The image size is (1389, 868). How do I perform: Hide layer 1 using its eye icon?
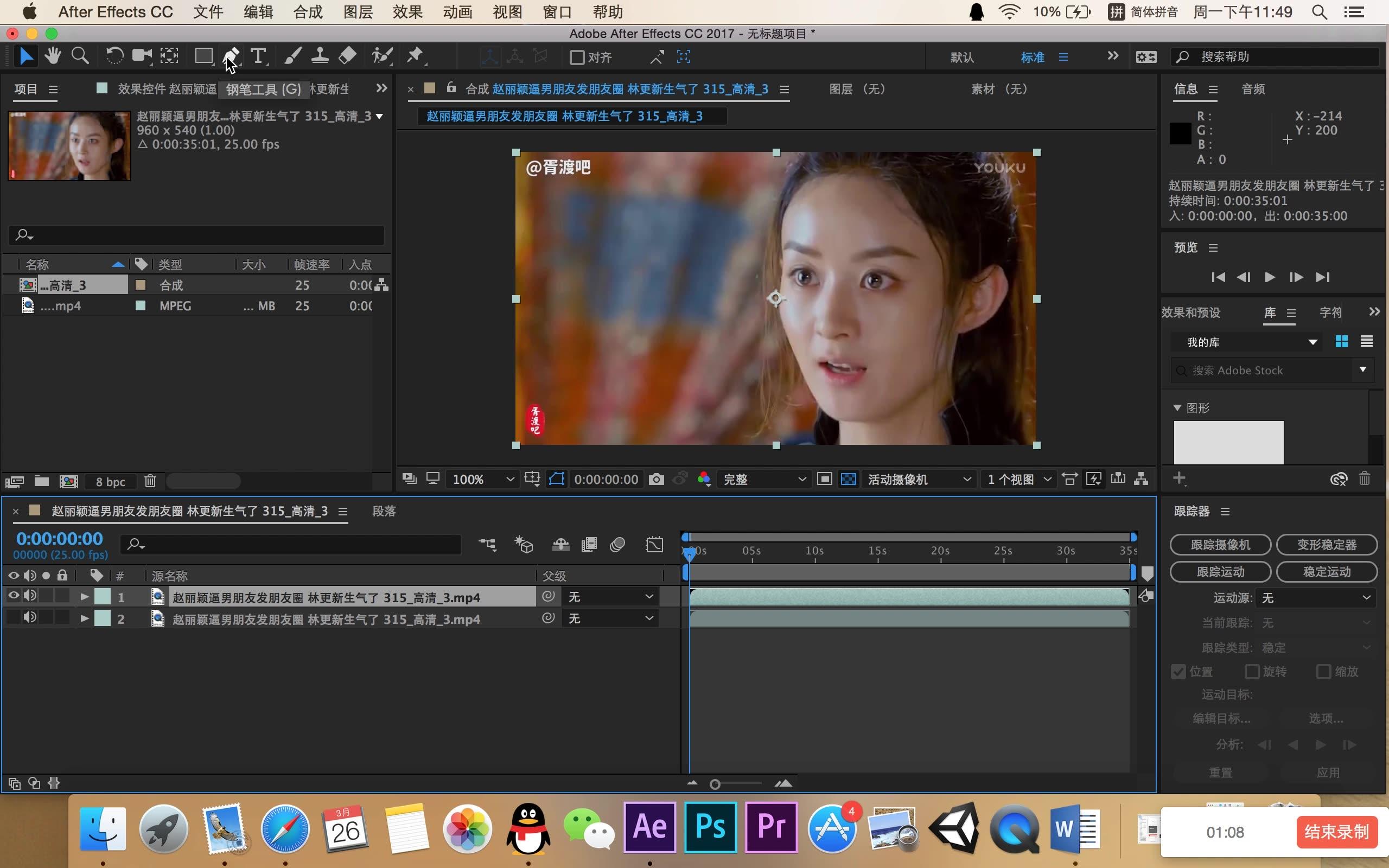13,596
